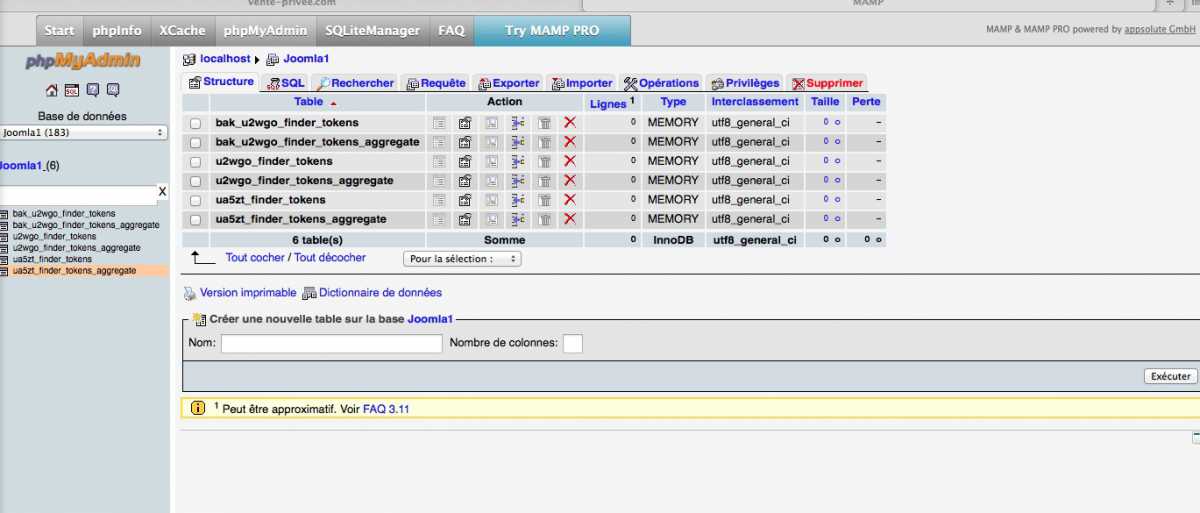This screenshot has height=513, width=1200.
Task: Open the Joomla1 (183) database dropdown
Action: point(84,132)
